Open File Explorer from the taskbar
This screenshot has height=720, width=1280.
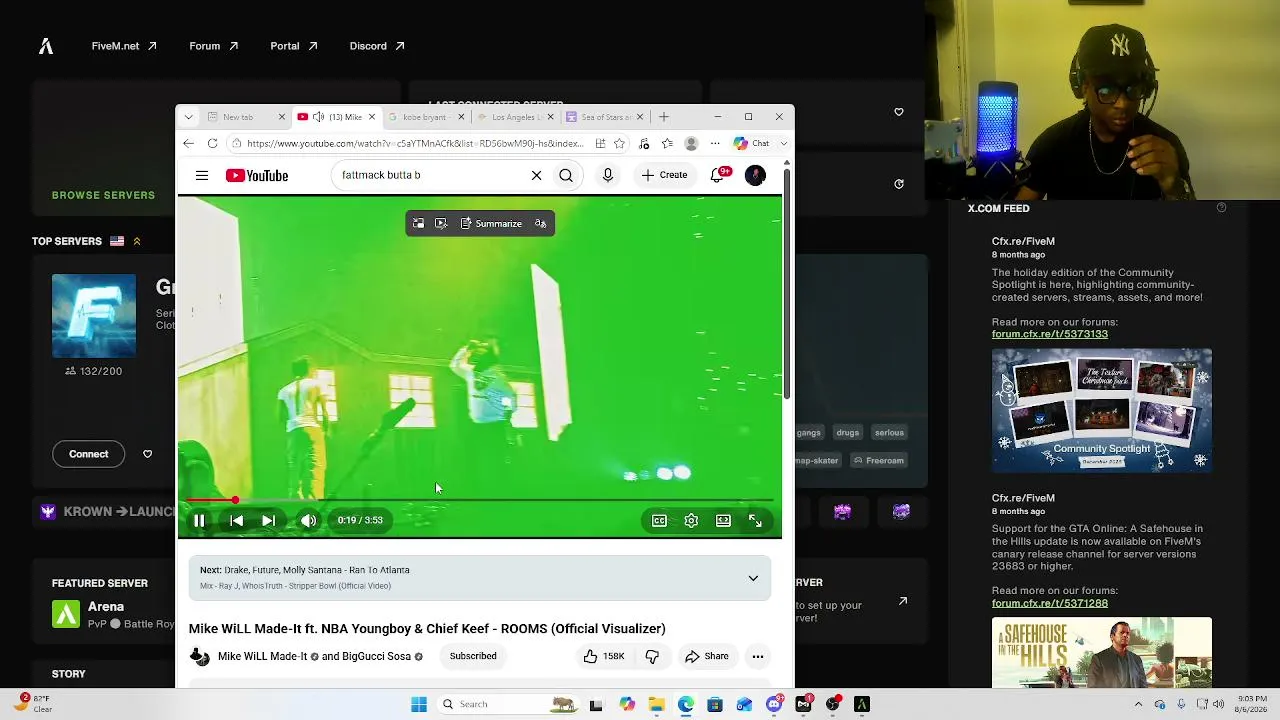(656, 704)
